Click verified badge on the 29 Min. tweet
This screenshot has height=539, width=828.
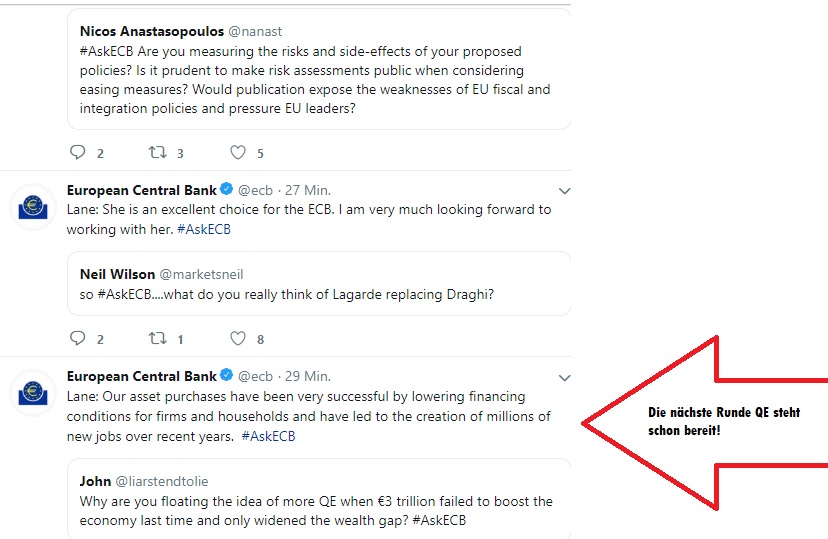[x=226, y=377]
